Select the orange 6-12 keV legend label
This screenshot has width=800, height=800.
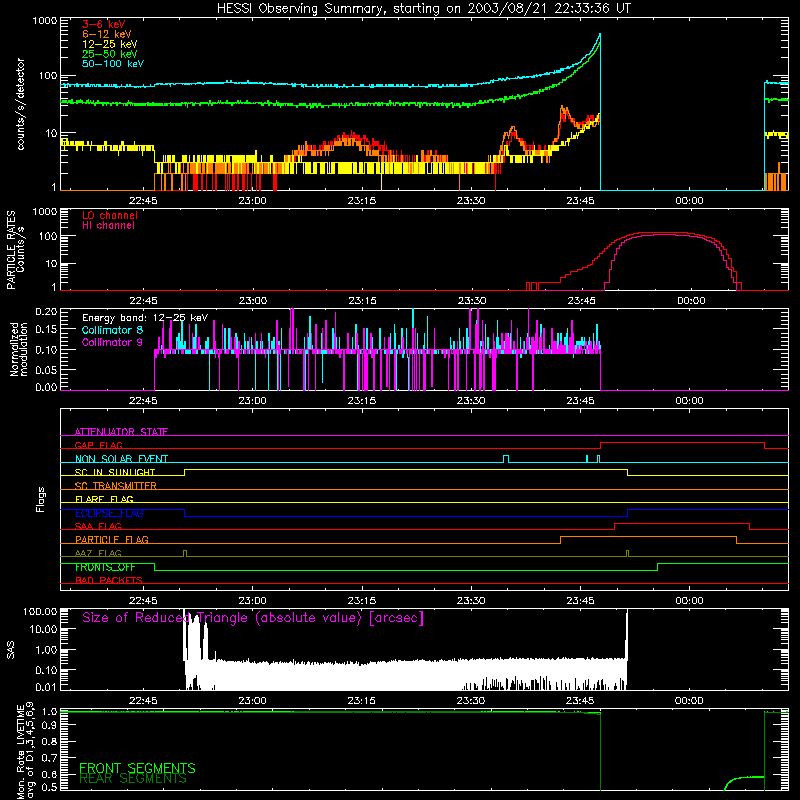(x=107, y=34)
